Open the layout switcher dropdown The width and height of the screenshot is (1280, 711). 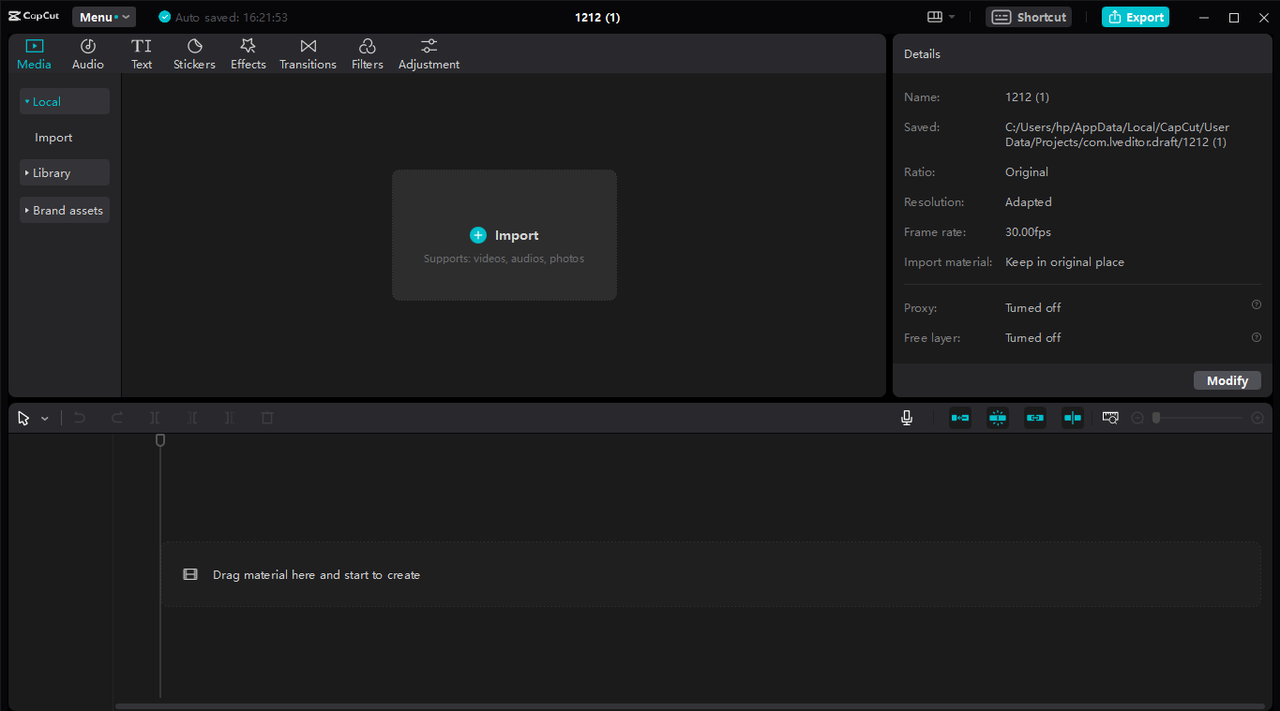(941, 17)
